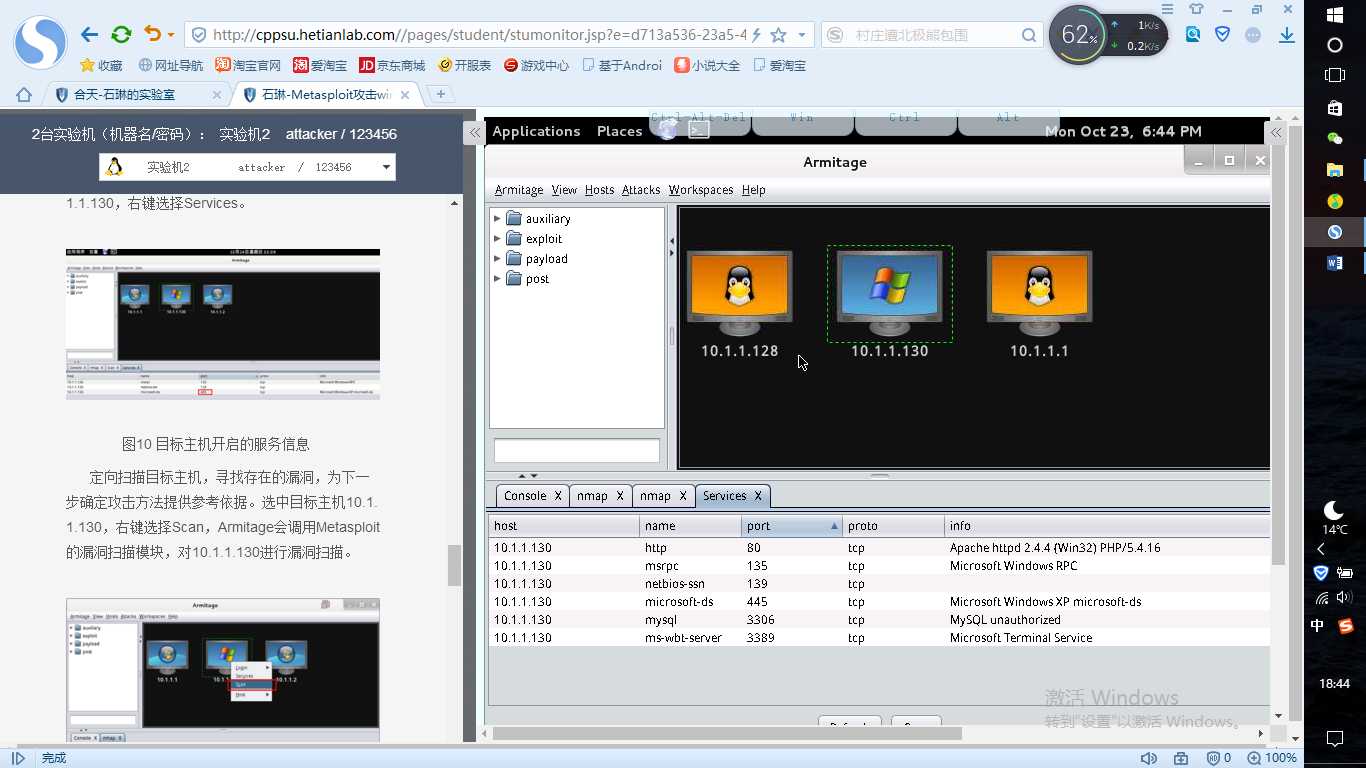Open a new browser tab with the plus button
The width and height of the screenshot is (1366, 768).
[440, 94]
